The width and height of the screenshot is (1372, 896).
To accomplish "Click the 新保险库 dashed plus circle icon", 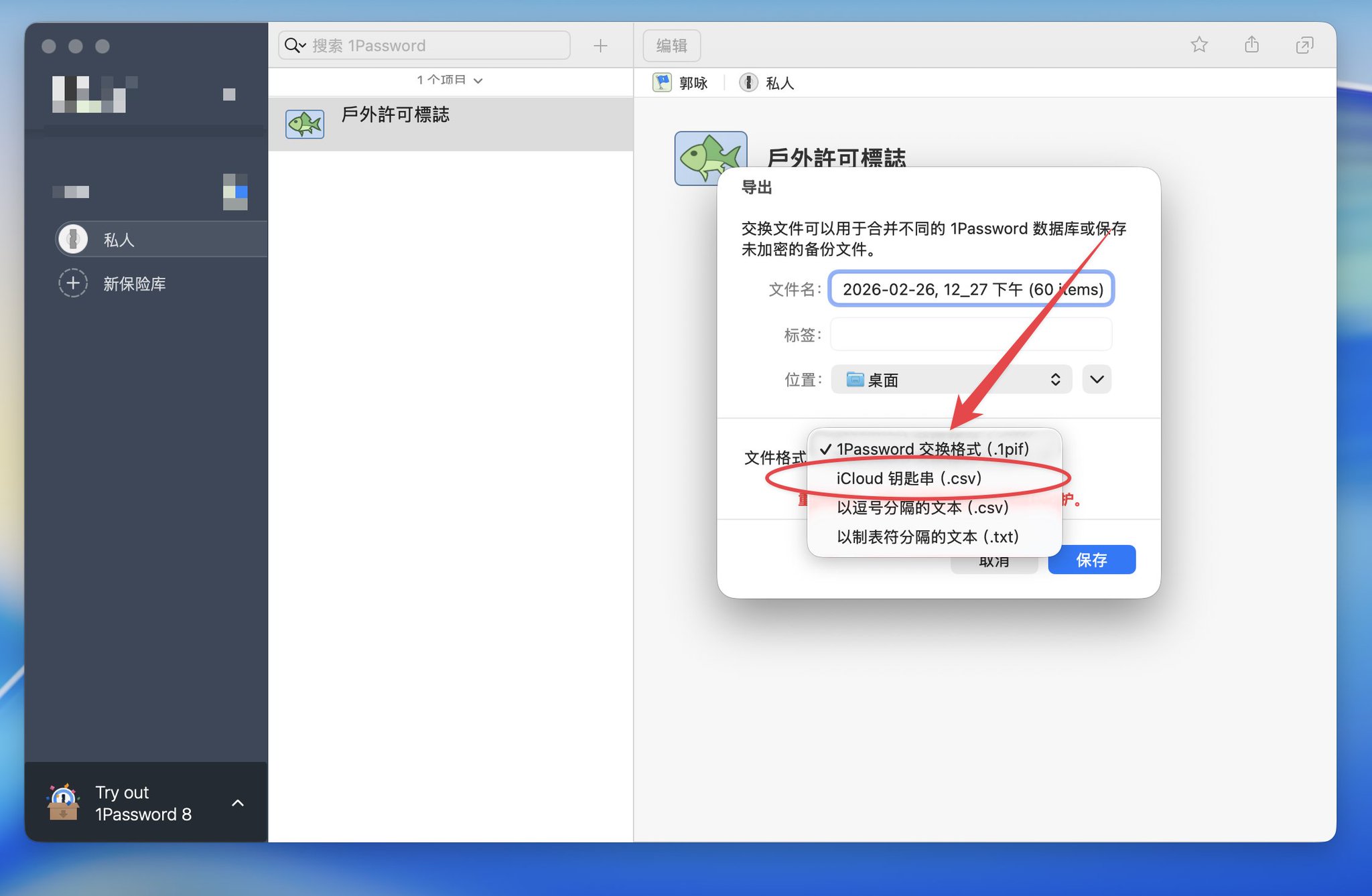I will coord(73,283).
